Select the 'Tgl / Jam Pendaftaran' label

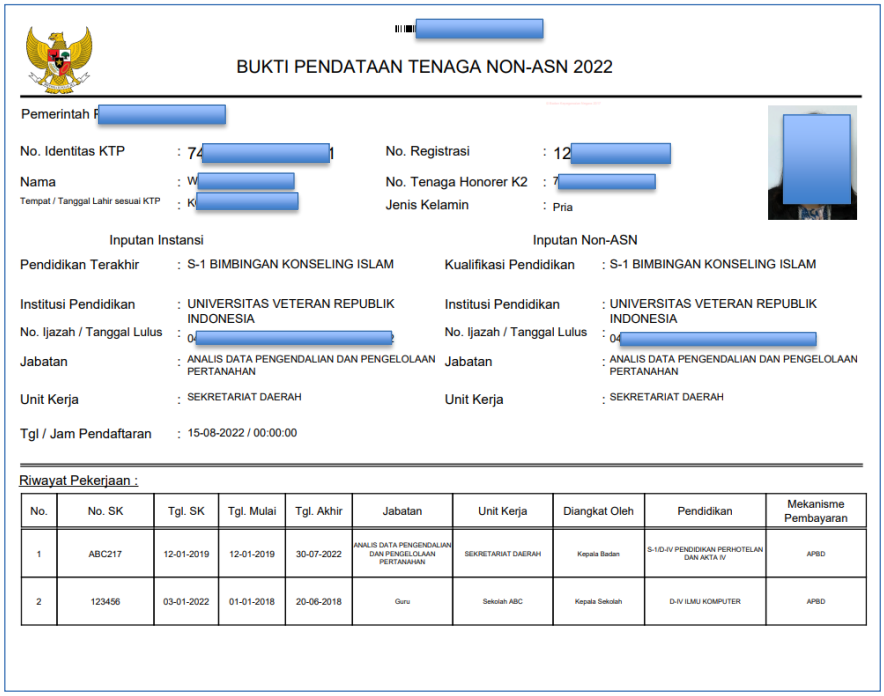(86, 433)
